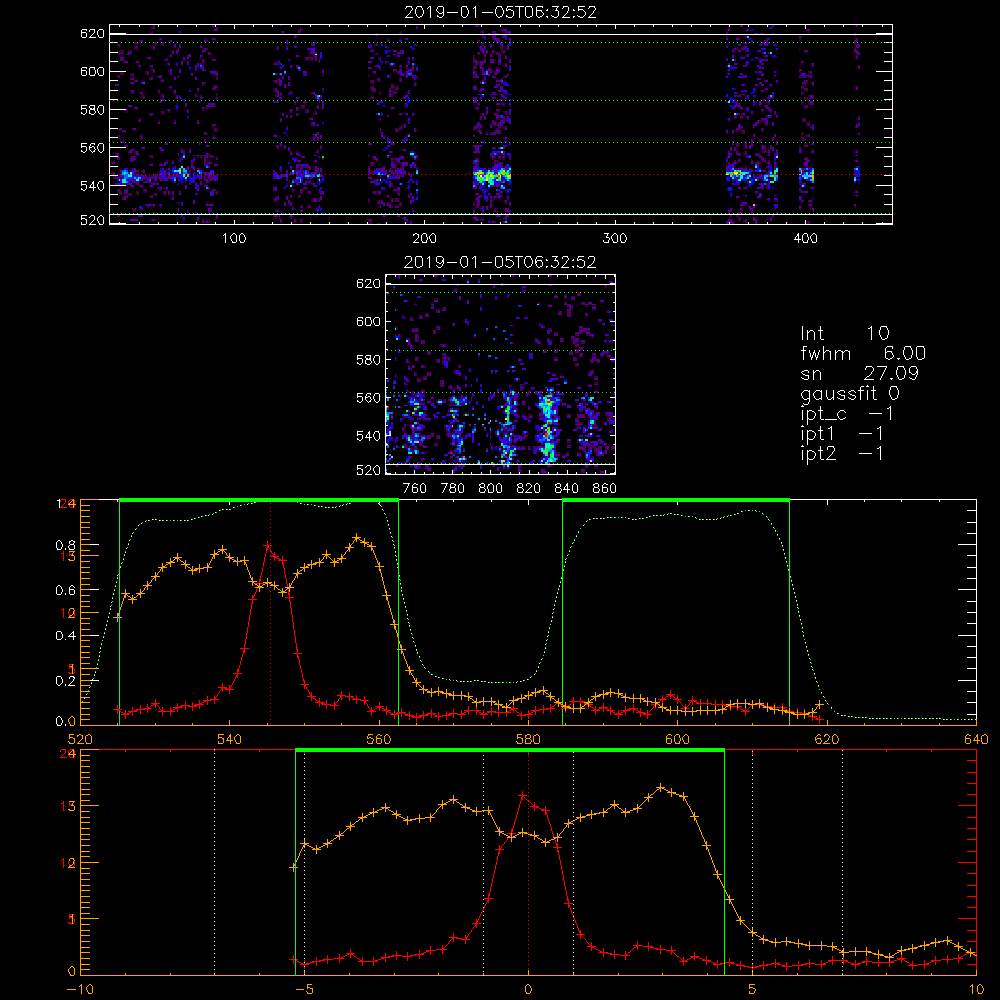1000x1000 pixels.
Task: Select the 'ipt1 -1' parameter line
Action: coord(842,434)
